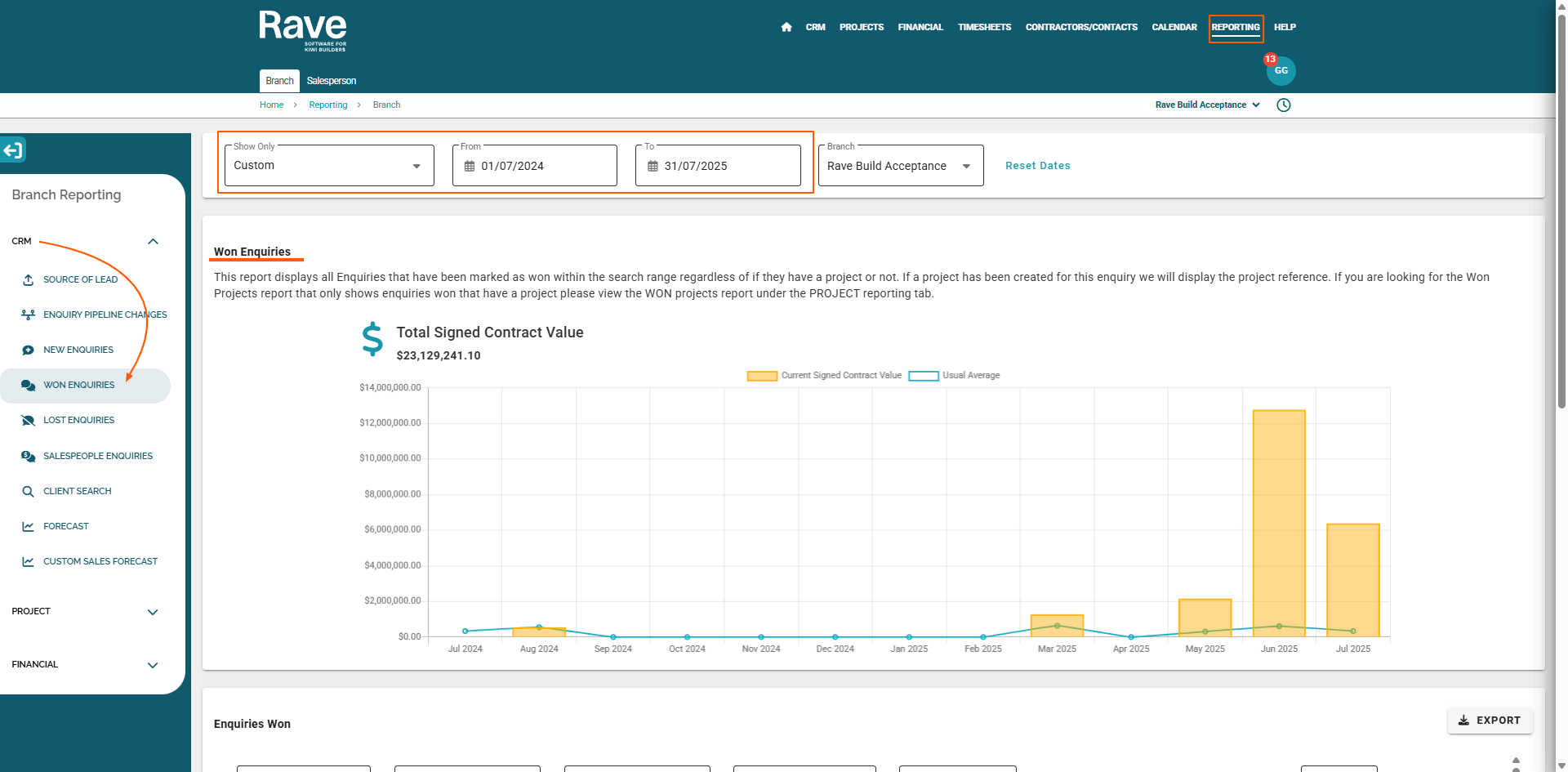Open REPORTING in top navigation
Image resolution: width=1568 pixels, height=772 pixels.
(1236, 27)
